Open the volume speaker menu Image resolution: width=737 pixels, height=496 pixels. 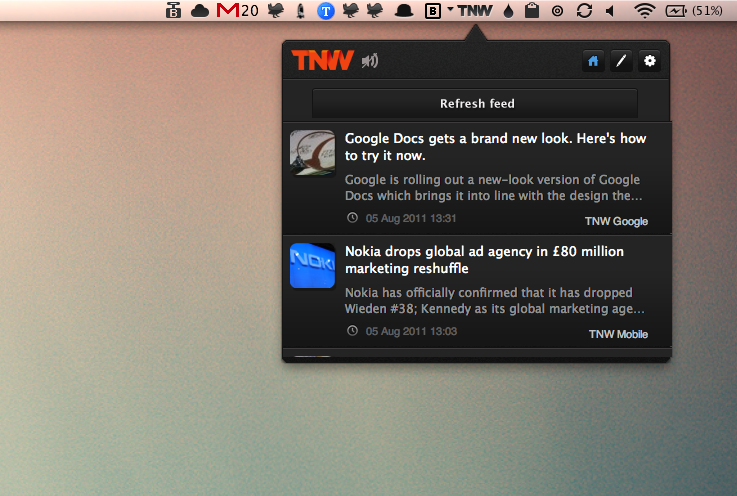(x=610, y=10)
